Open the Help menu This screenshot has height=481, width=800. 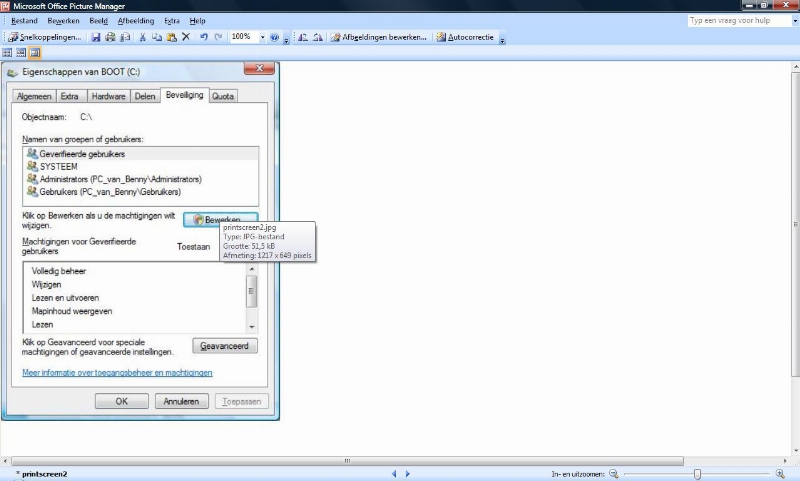(197, 21)
